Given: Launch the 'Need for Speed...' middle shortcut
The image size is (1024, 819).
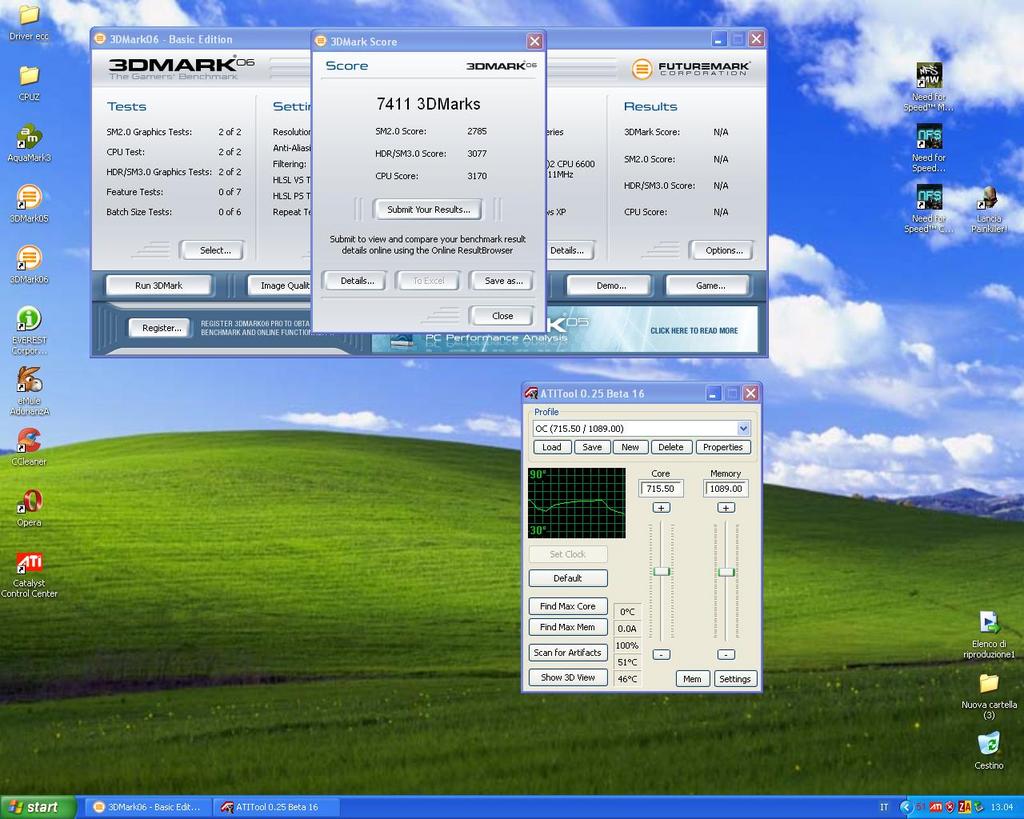Looking at the screenshot, I should tap(929, 148).
